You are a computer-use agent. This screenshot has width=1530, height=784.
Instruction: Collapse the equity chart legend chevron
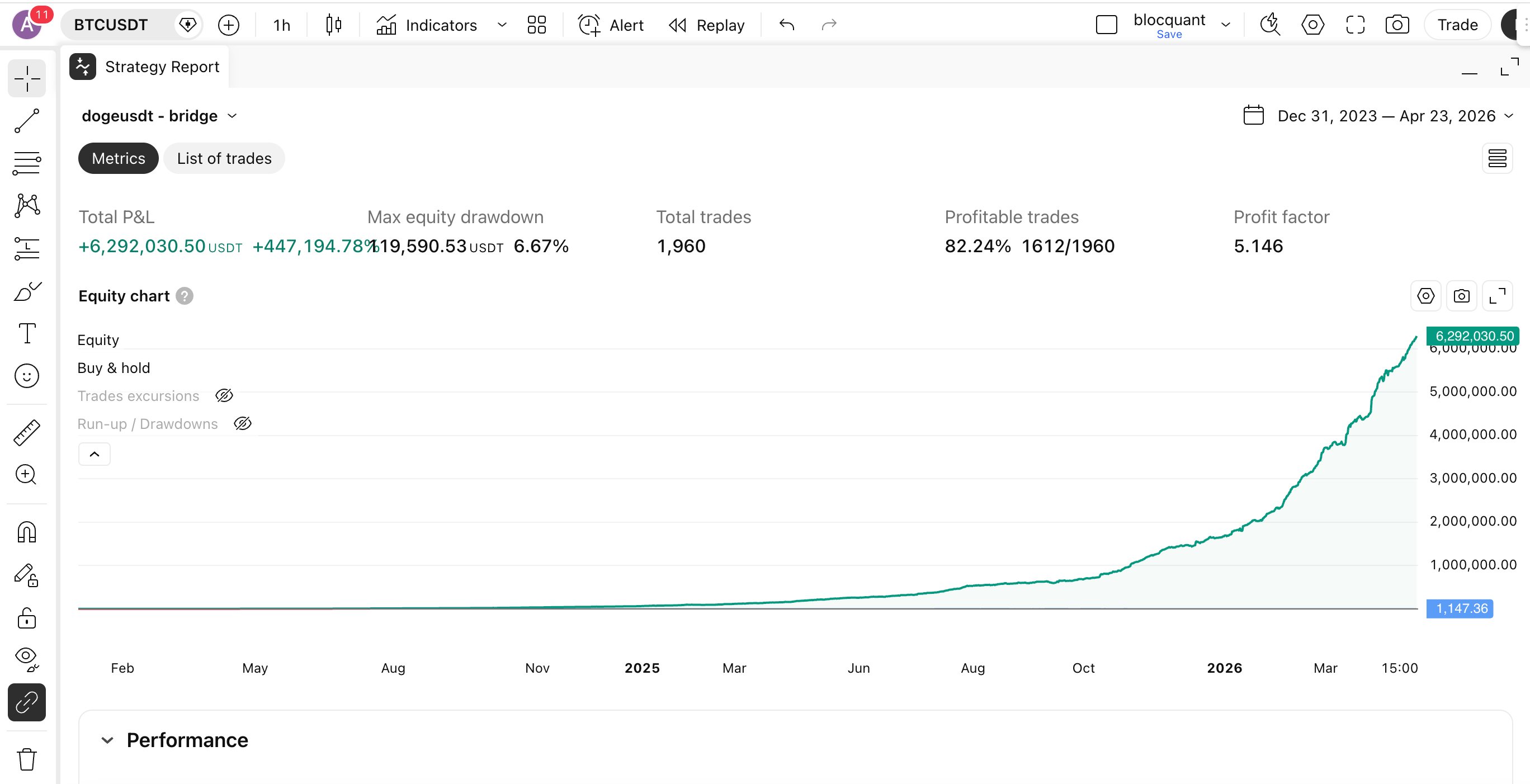[x=94, y=454]
